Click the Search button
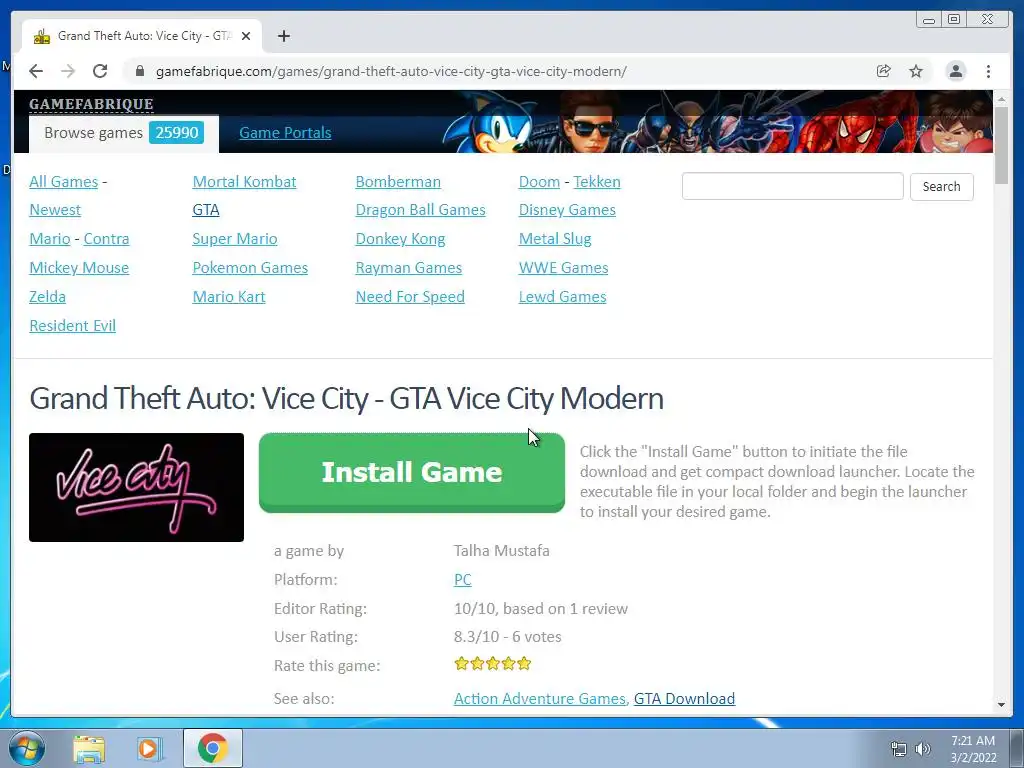This screenshot has width=1024, height=768. point(941,186)
